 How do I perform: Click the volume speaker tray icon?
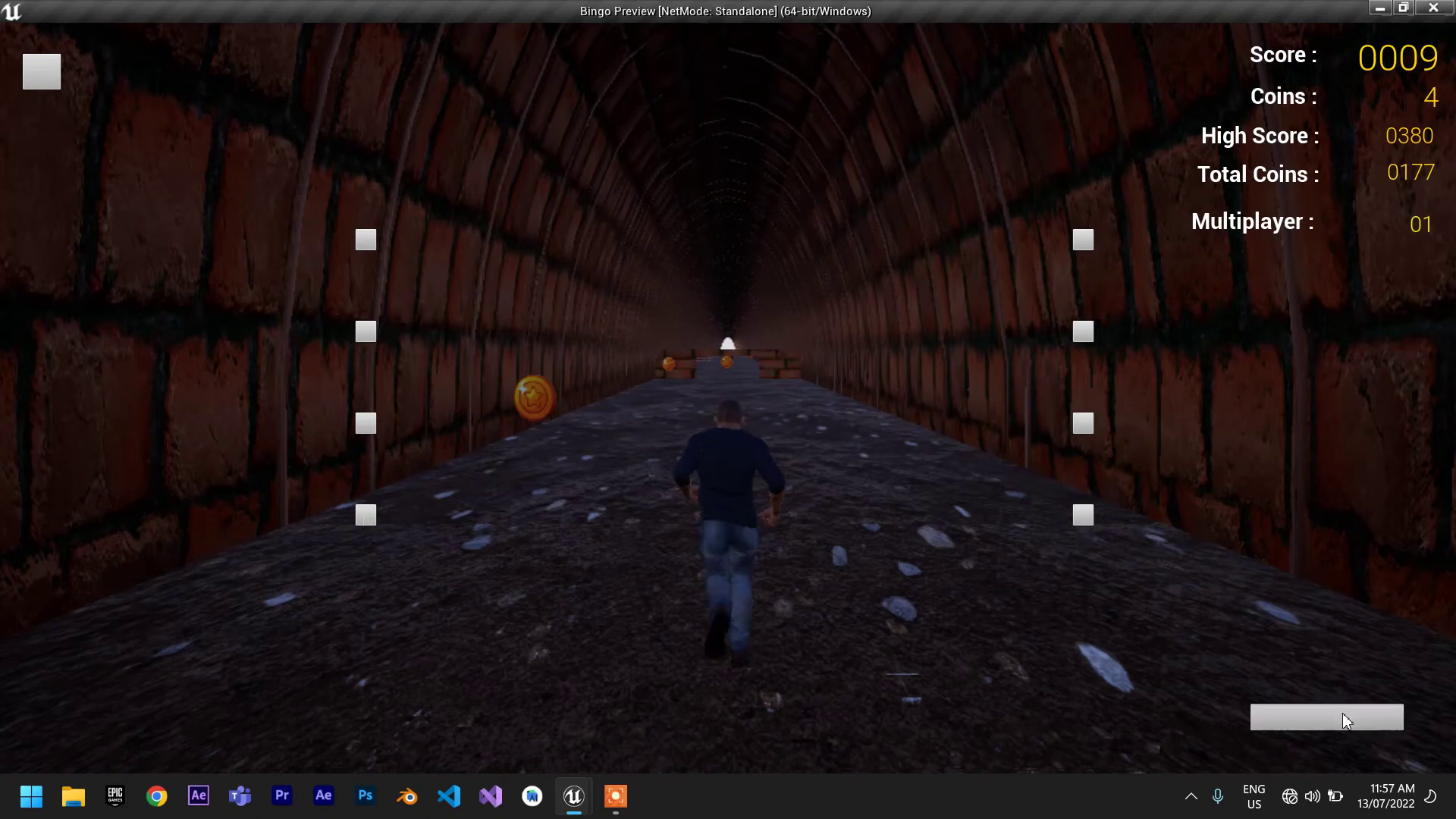tap(1312, 796)
